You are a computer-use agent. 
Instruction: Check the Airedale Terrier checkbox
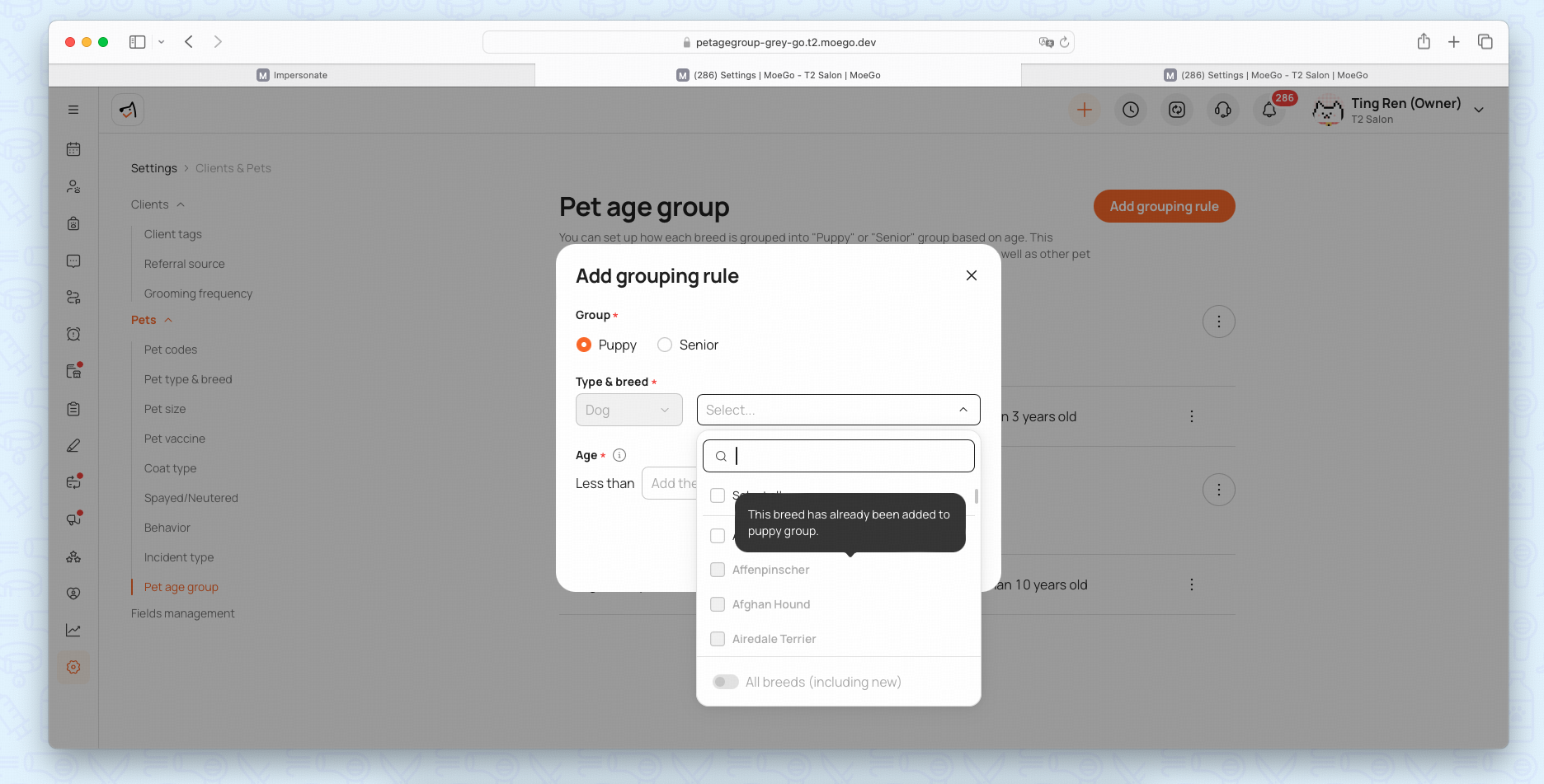tap(718, 639)
